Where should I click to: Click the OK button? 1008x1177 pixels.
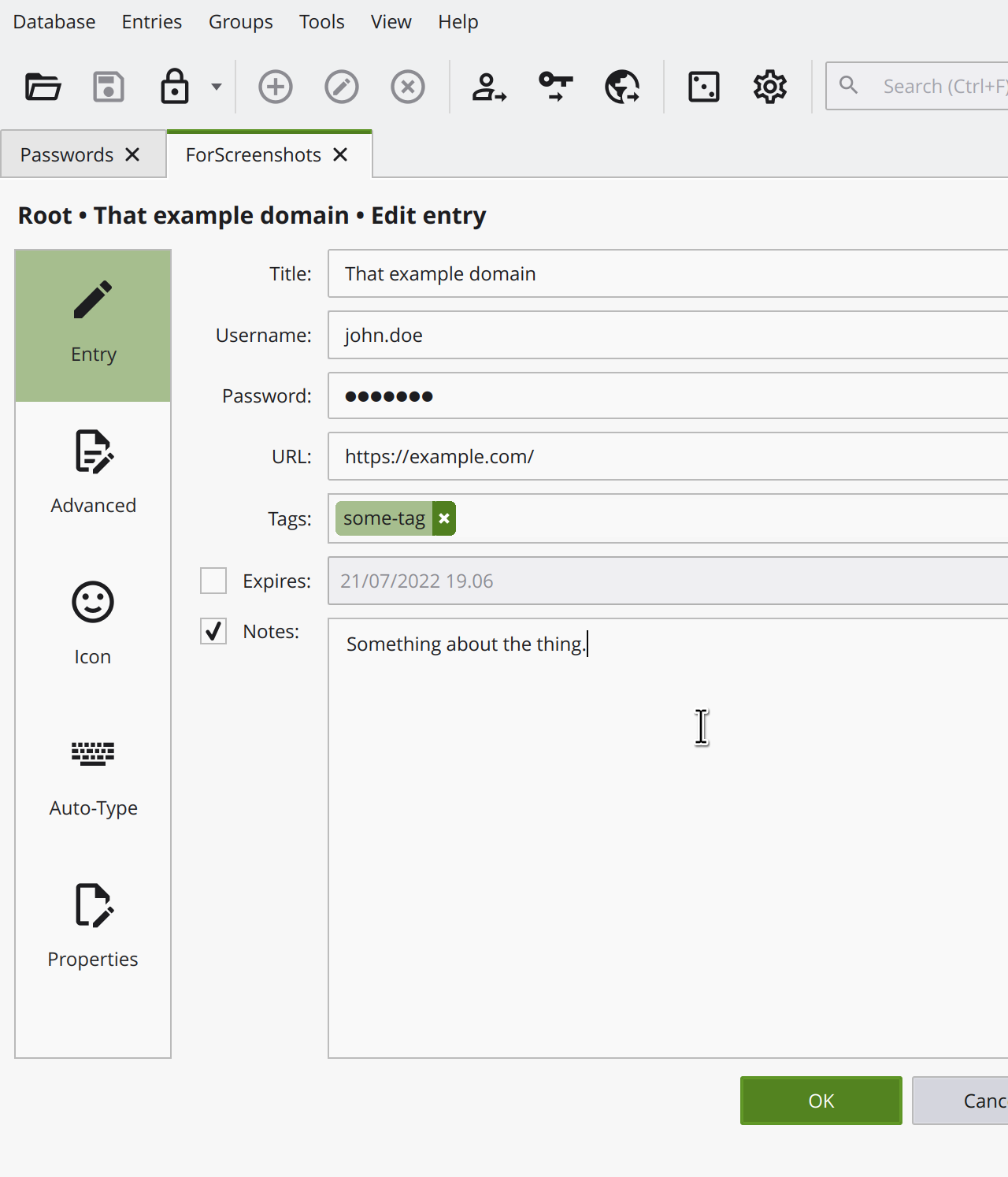click(x=821, y=1101)
